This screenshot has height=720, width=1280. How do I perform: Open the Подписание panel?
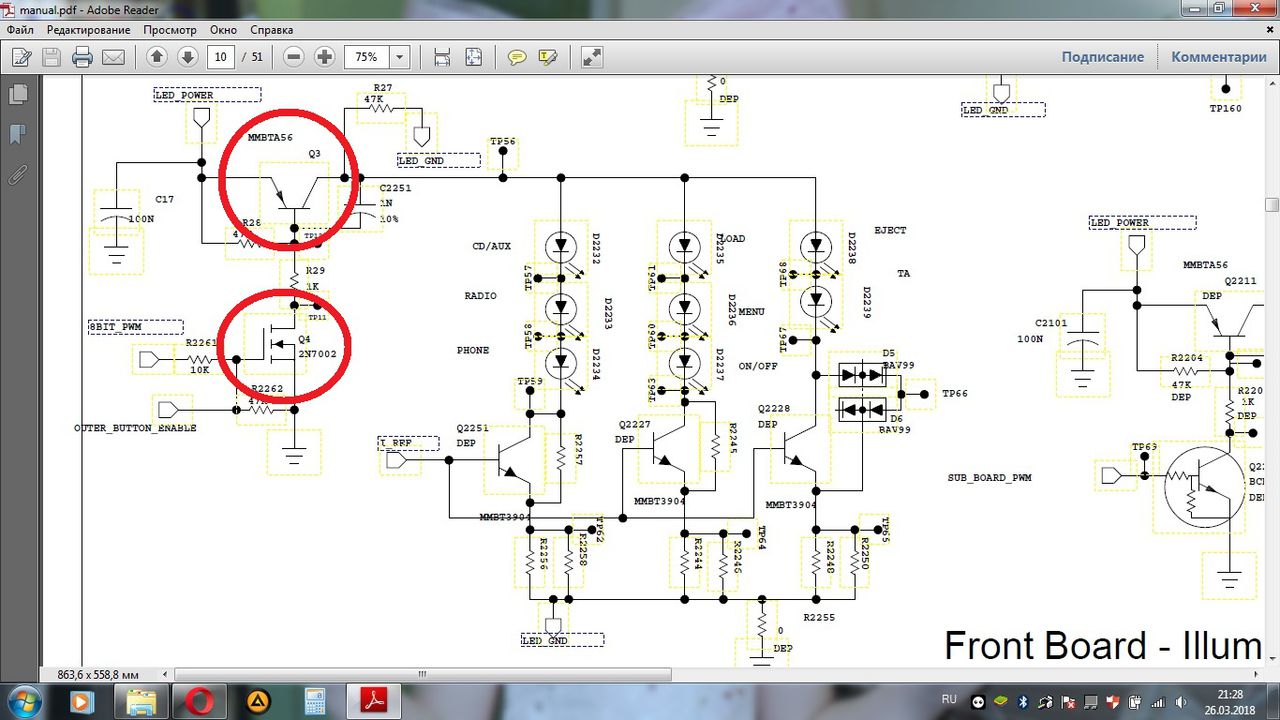click(1102, 57)
